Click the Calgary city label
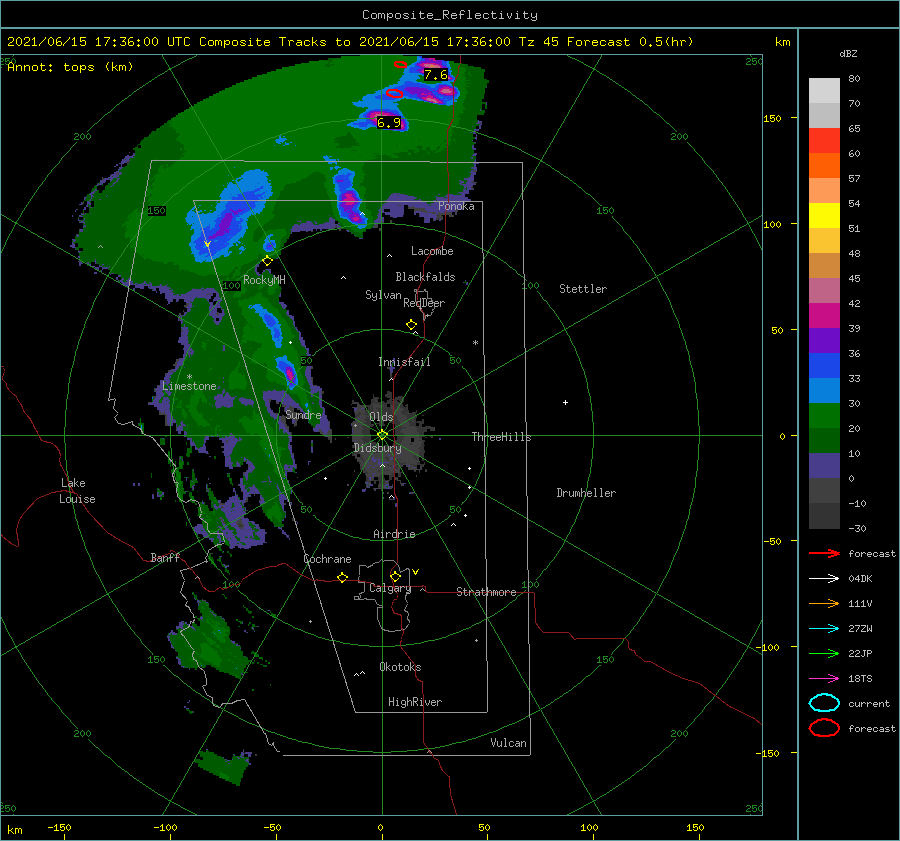The height and width of the screenshot is (841, 900). pos(390,588)
